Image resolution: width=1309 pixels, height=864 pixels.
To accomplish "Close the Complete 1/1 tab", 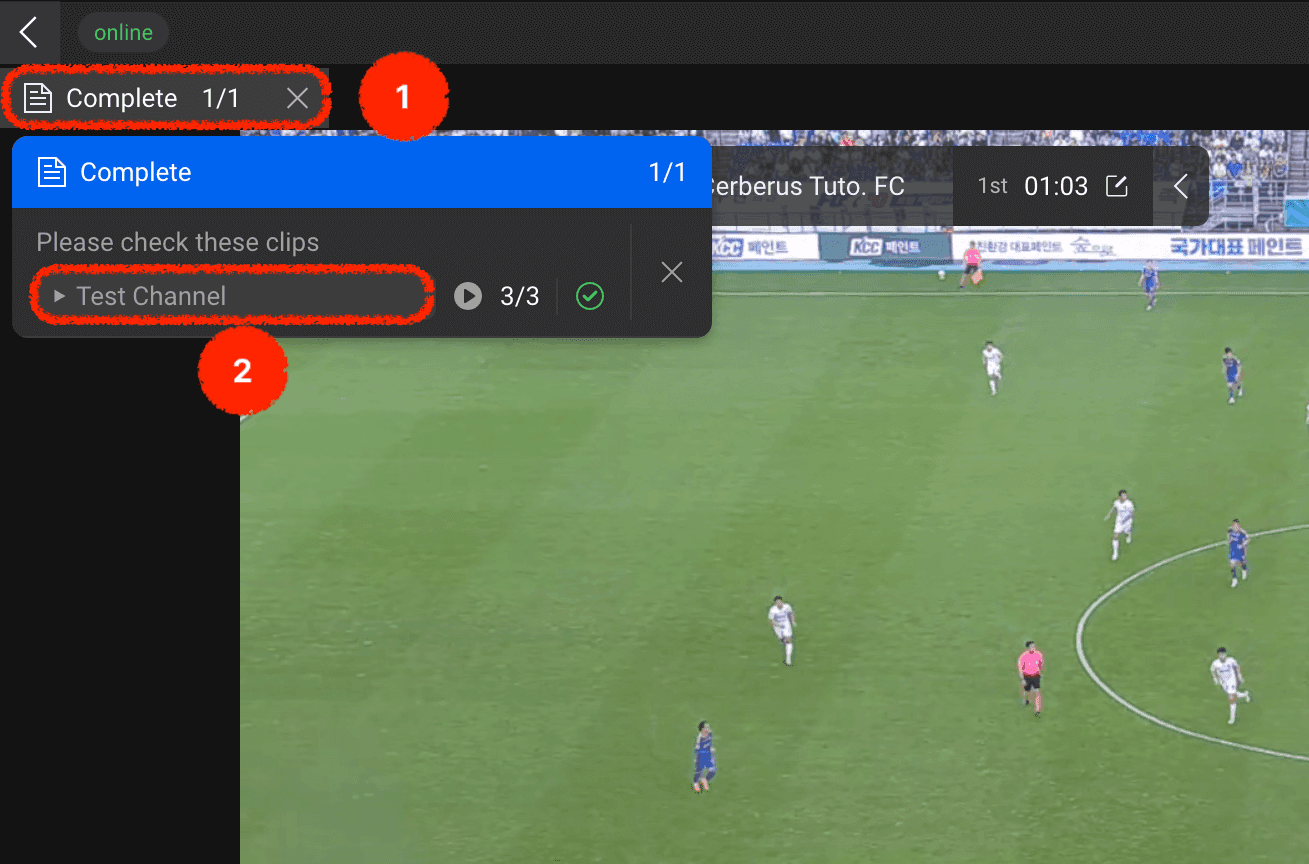I will [x=297, y=98].
